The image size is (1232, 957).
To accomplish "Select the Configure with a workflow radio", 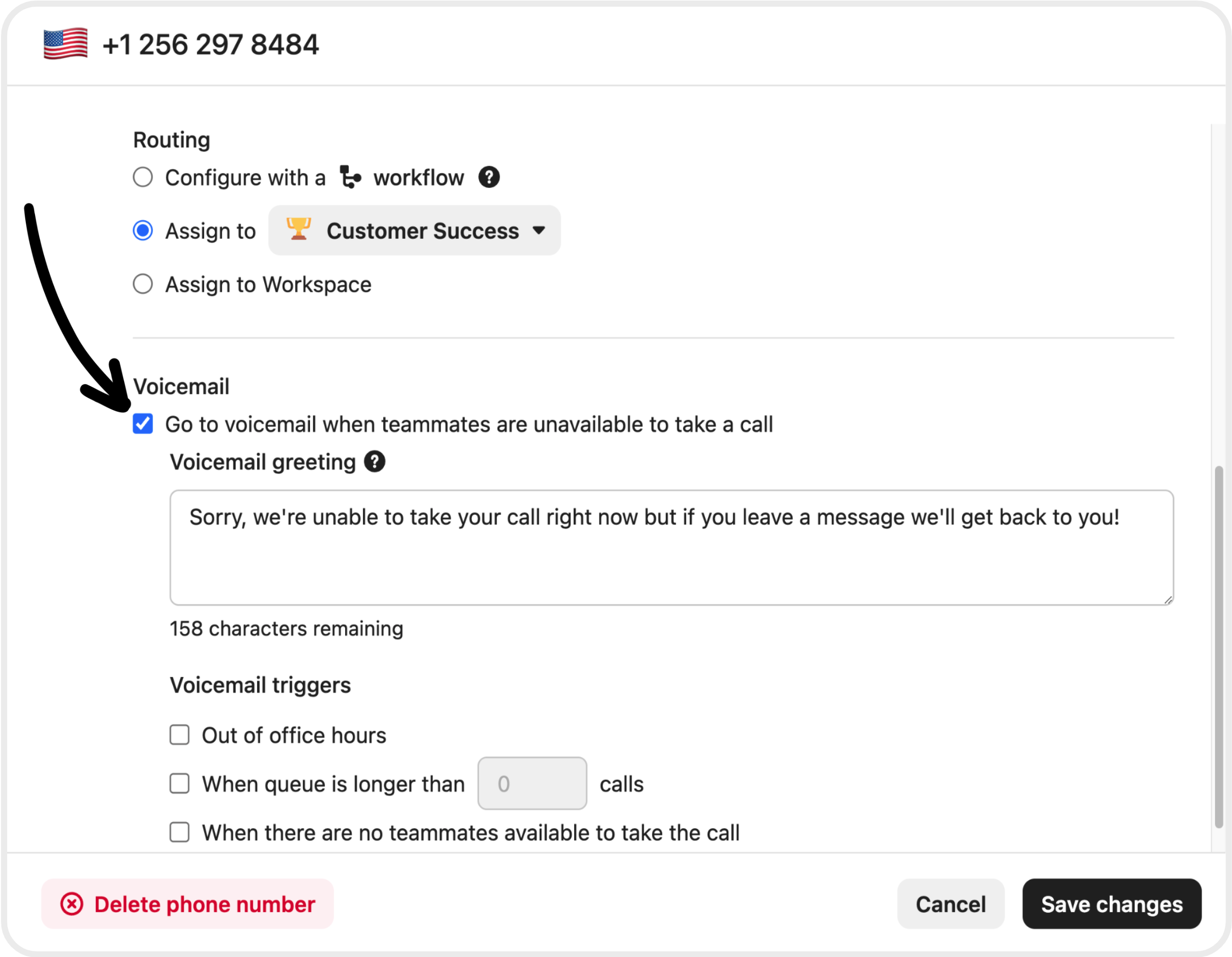I will [x=143, y=177].
